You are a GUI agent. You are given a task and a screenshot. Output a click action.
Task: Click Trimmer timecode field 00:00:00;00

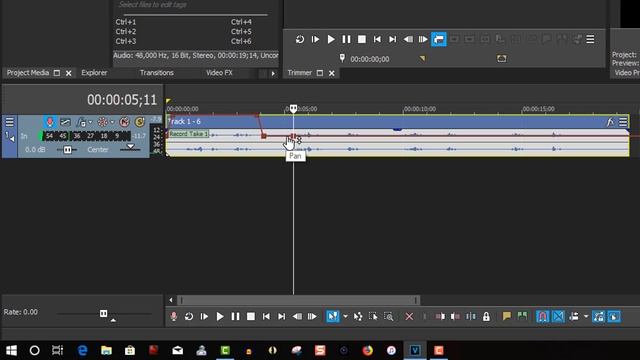[x=370, y=59]
